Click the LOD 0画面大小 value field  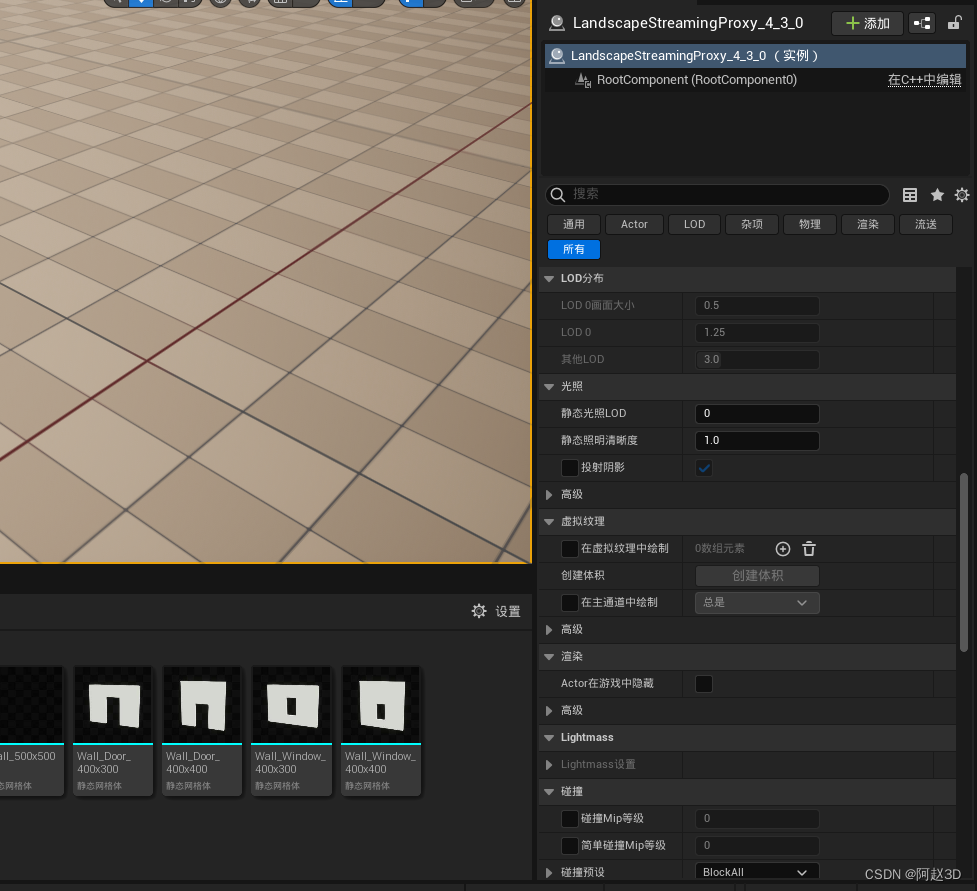757,305
